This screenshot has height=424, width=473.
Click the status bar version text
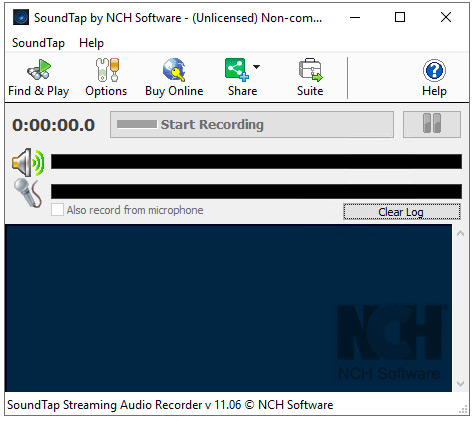(x=170, y=405)
